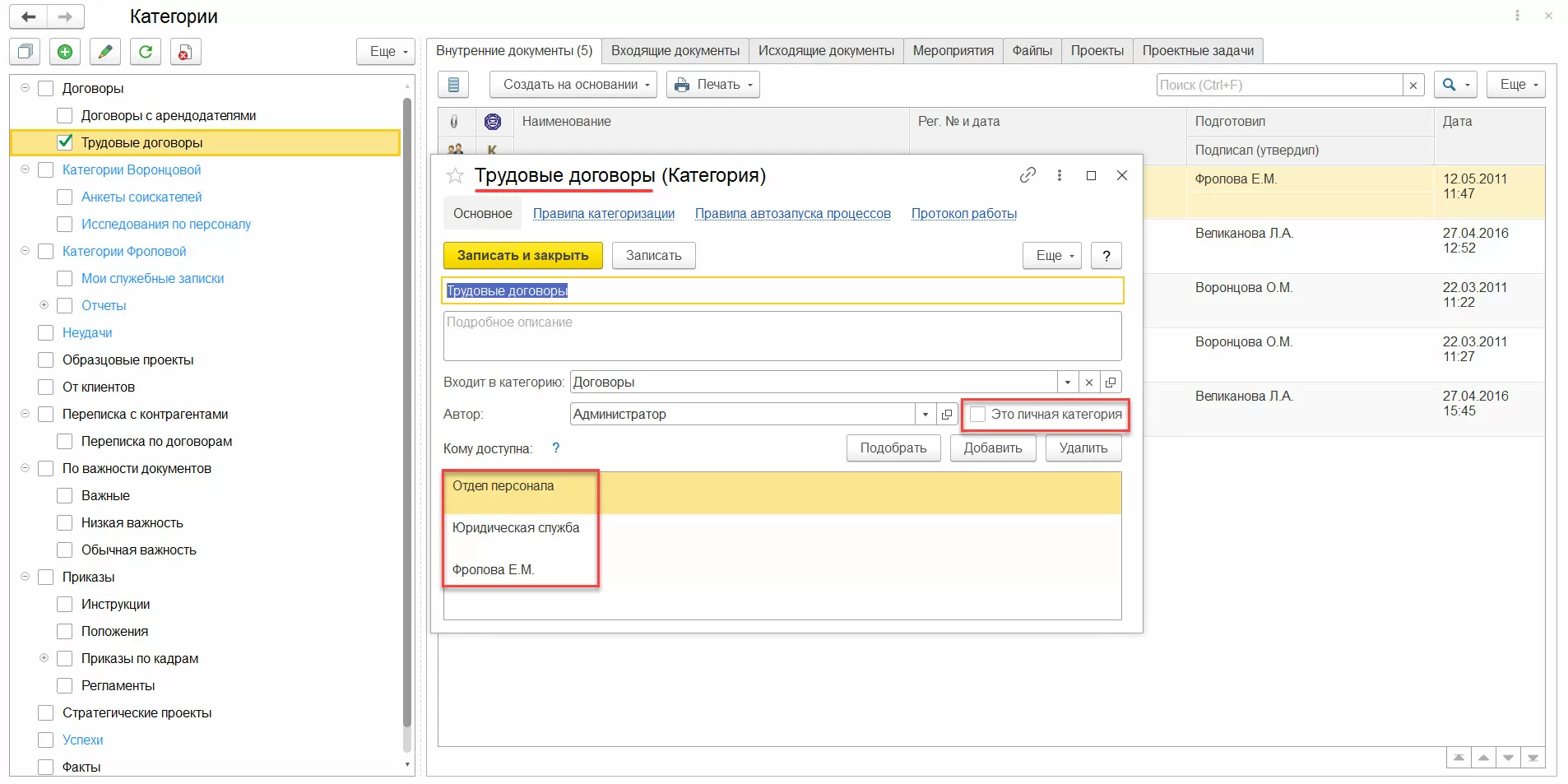Switch to Исходящие документы tab

click(826, 51)
